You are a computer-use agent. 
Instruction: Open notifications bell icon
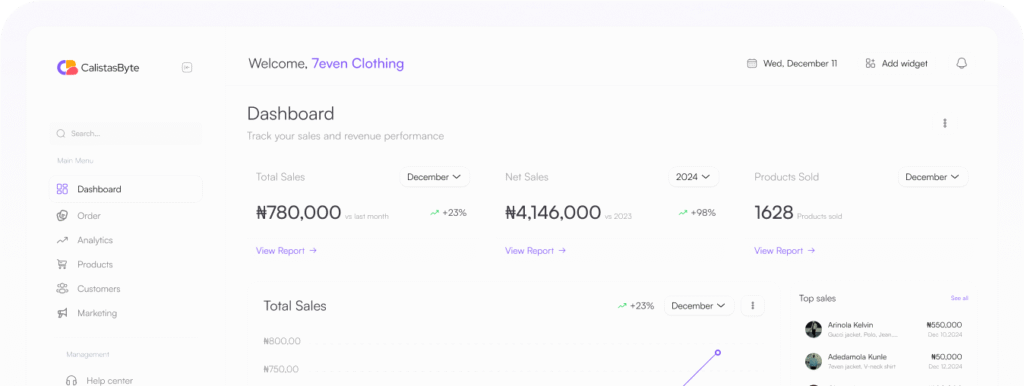pos(961,63)
